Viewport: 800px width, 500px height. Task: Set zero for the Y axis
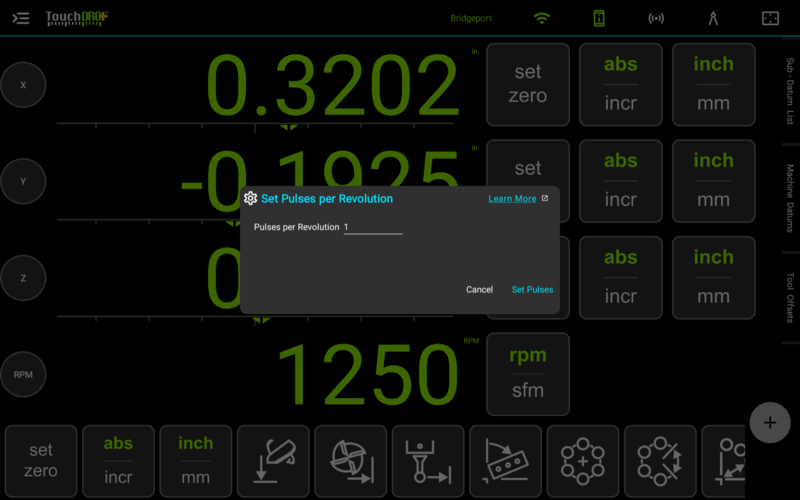[x=528, y=167]
